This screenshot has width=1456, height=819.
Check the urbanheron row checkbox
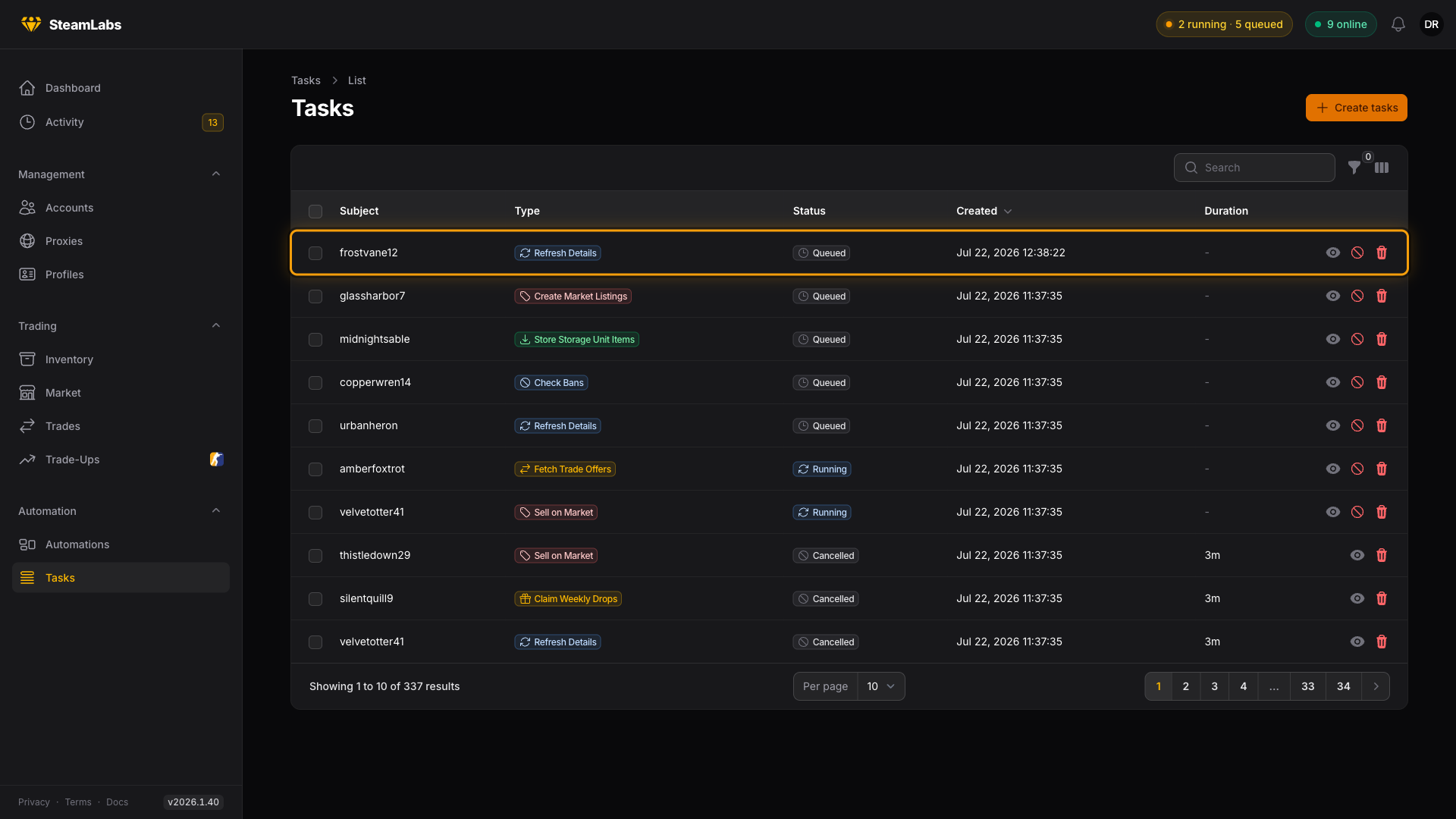(x=315, y=426)
